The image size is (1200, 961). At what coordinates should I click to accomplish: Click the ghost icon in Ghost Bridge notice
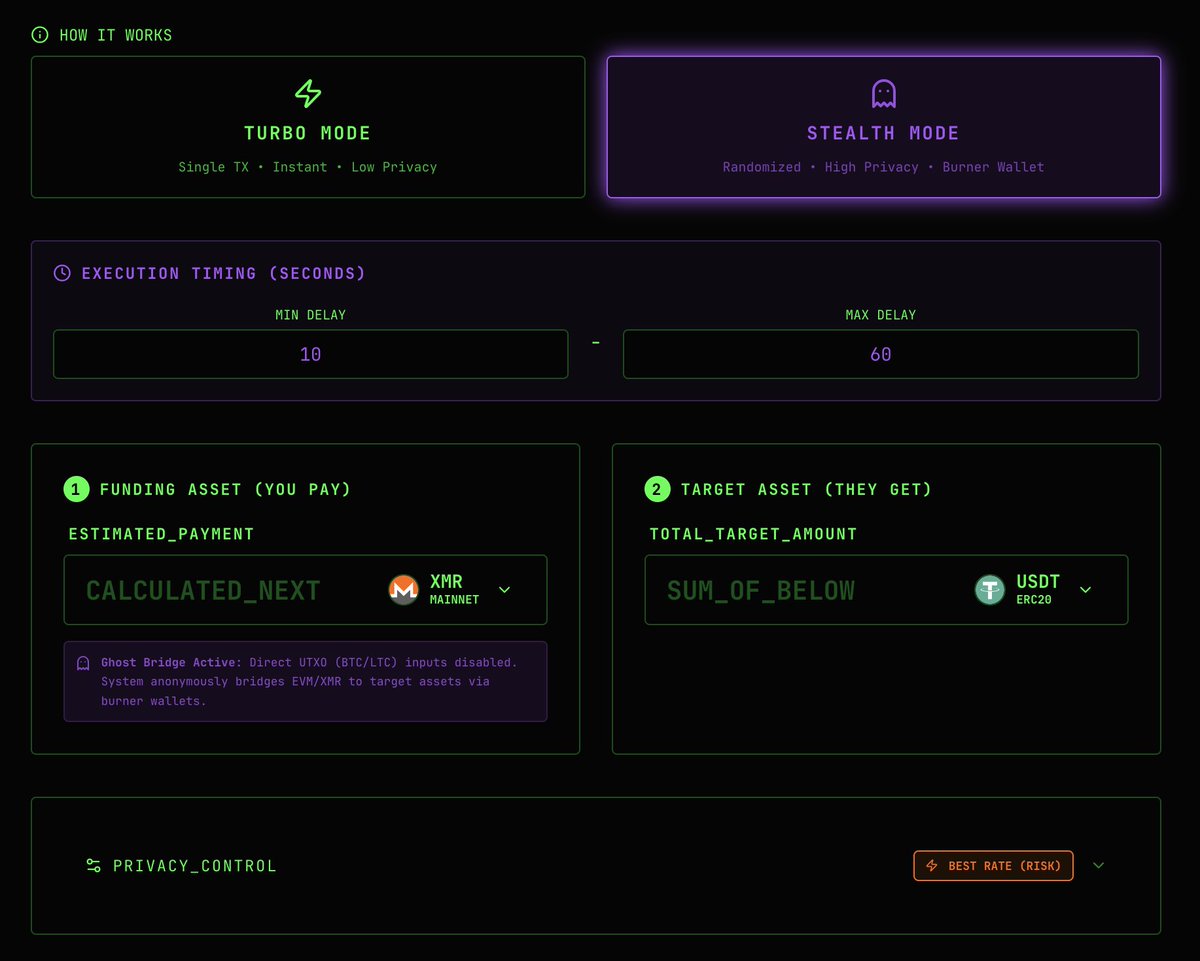tap(84, 663)
